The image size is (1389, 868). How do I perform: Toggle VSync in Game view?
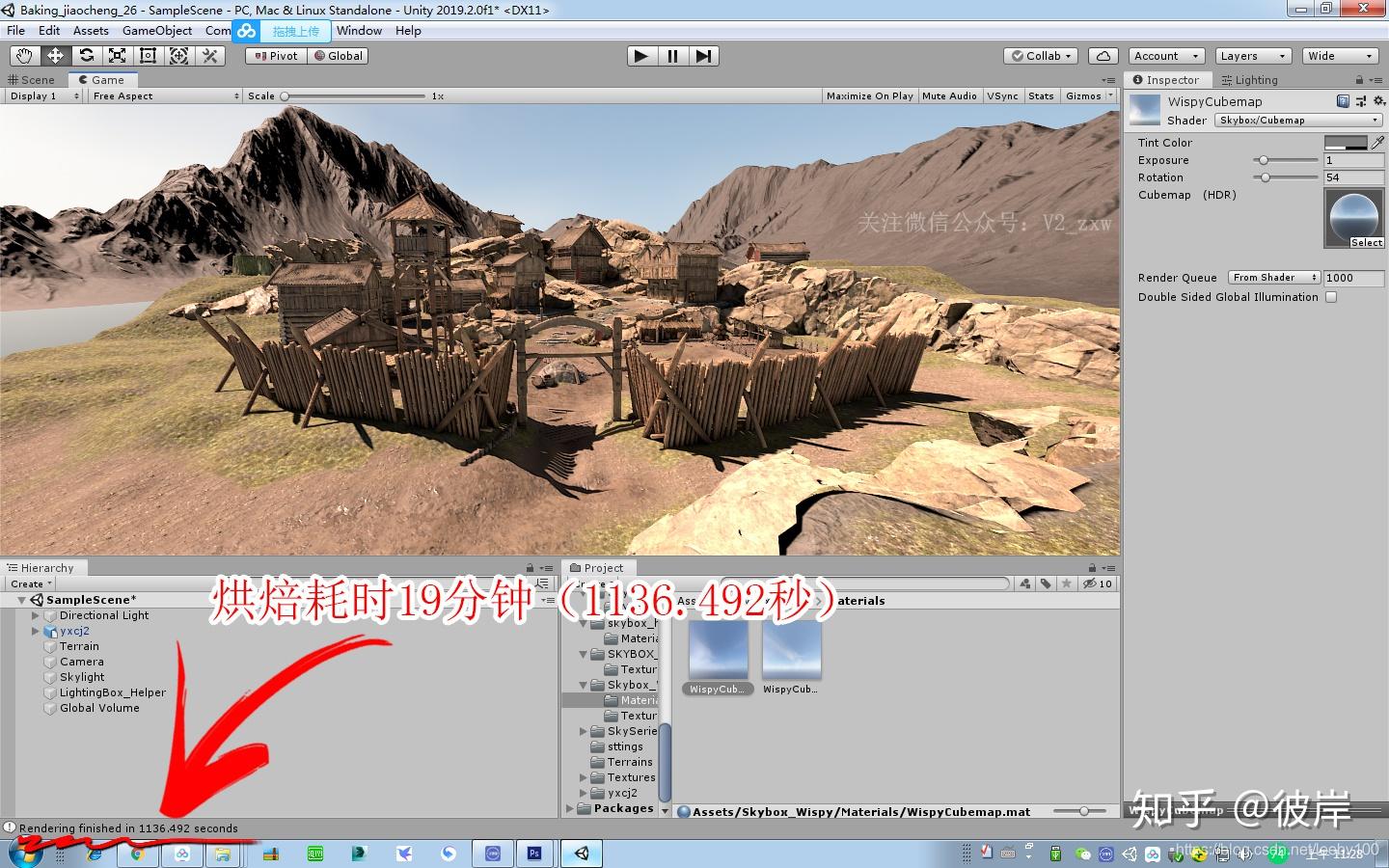coord(1002,95)
